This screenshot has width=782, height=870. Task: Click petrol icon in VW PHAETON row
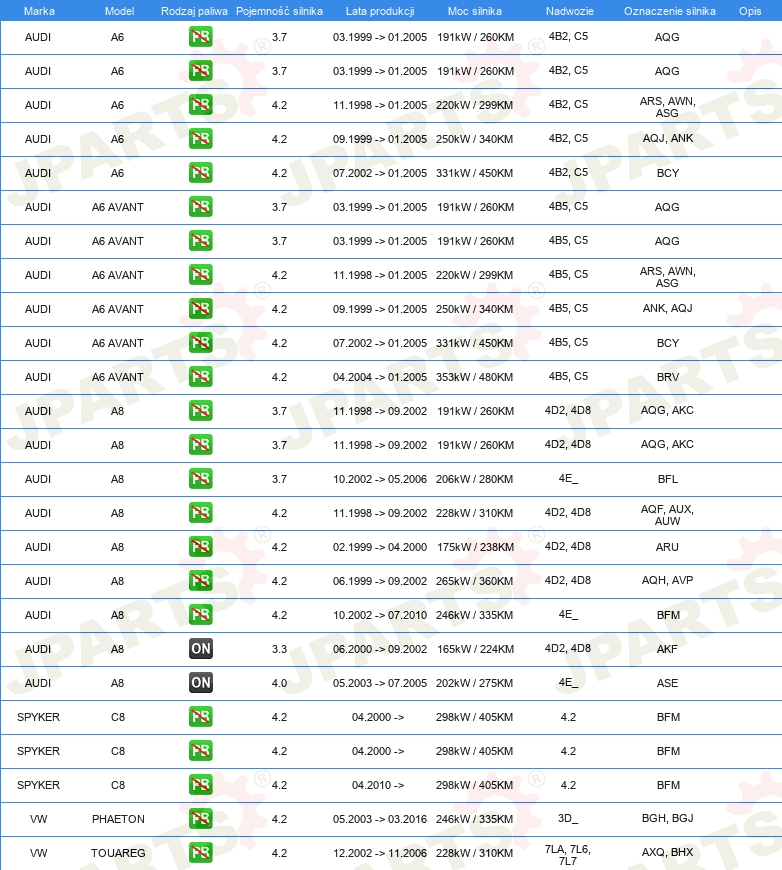click(200, 818)
